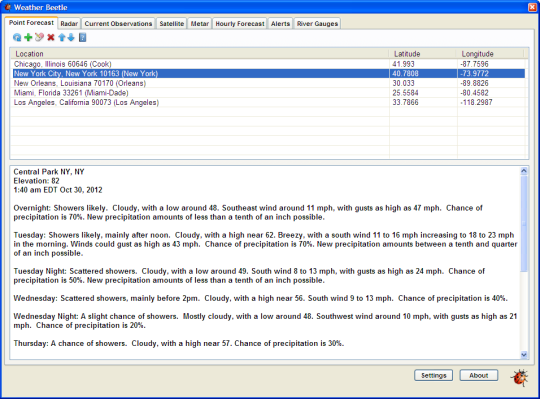This screenshot has width=540, height=399.
Task: Show the River Gauges tab
Action: pyautogui.click(x=317, y=24)
